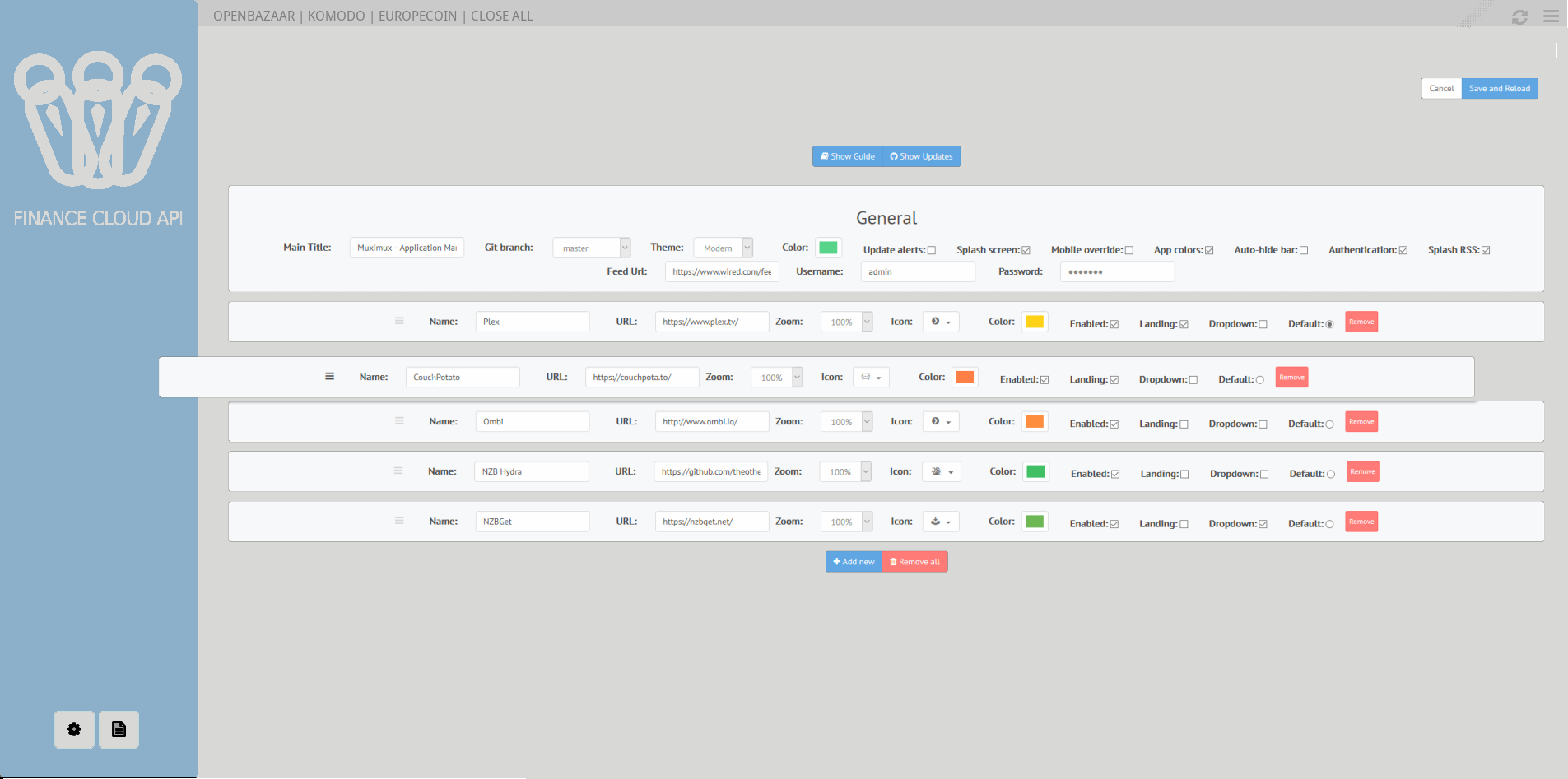Set Ombi as the default app
The image size is (1568, 779).
point(1329,424)
